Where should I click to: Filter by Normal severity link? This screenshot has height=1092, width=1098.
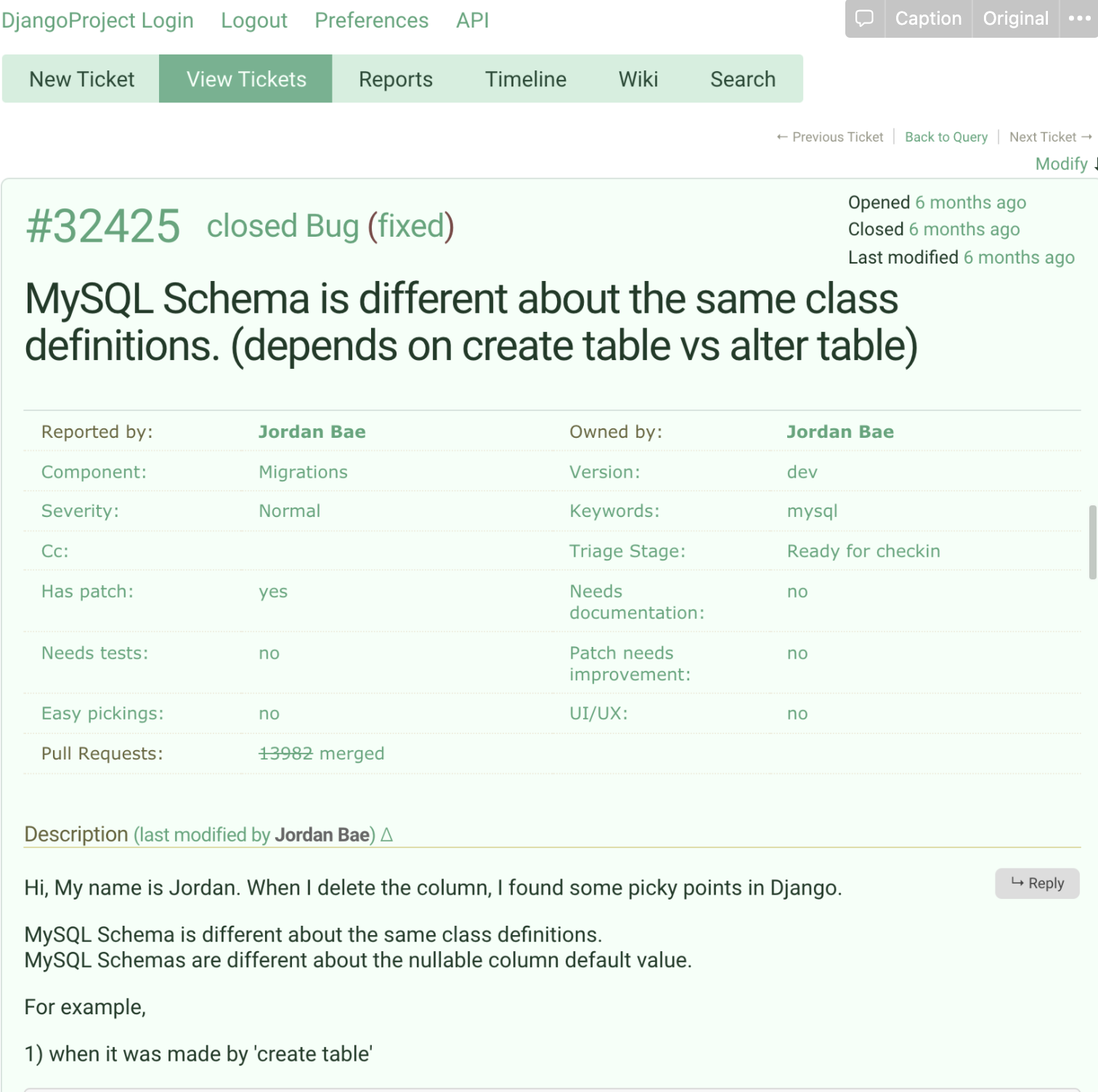tap(289, 511)
